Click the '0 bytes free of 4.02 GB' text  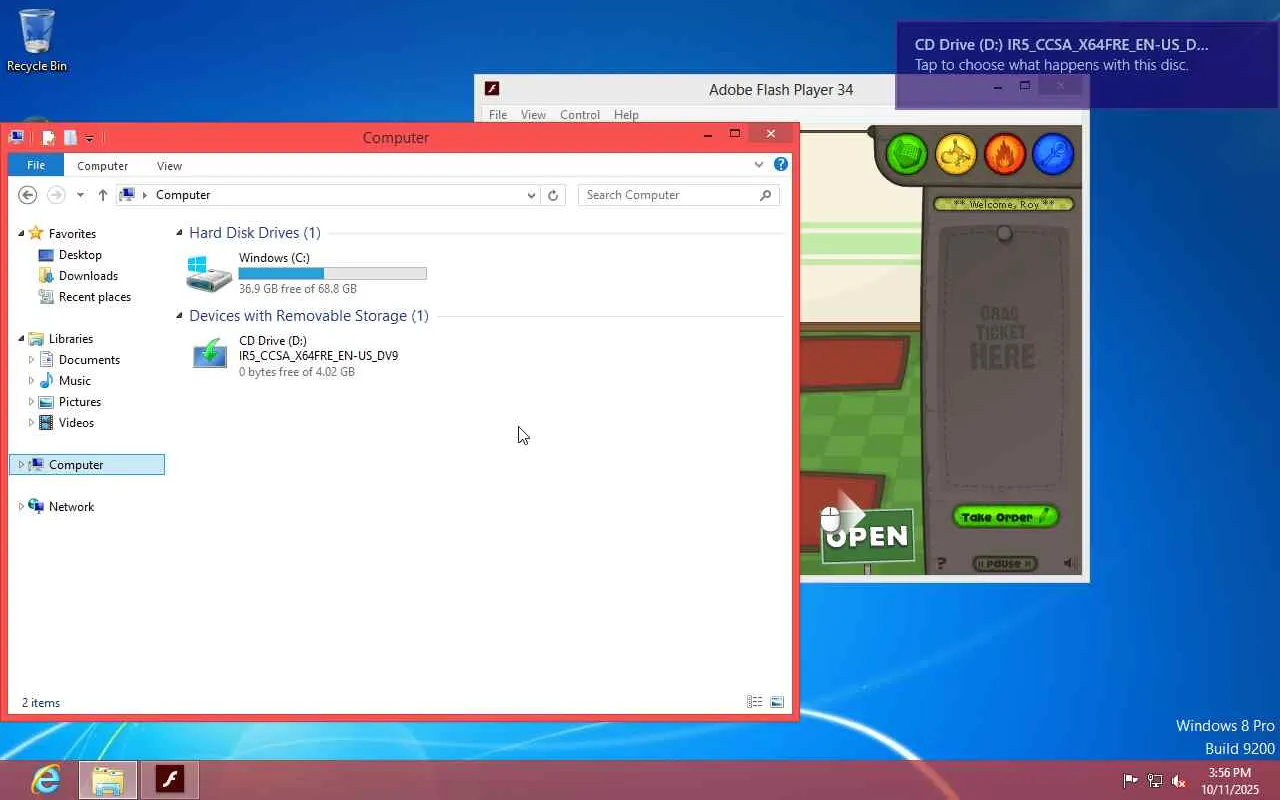297,372
